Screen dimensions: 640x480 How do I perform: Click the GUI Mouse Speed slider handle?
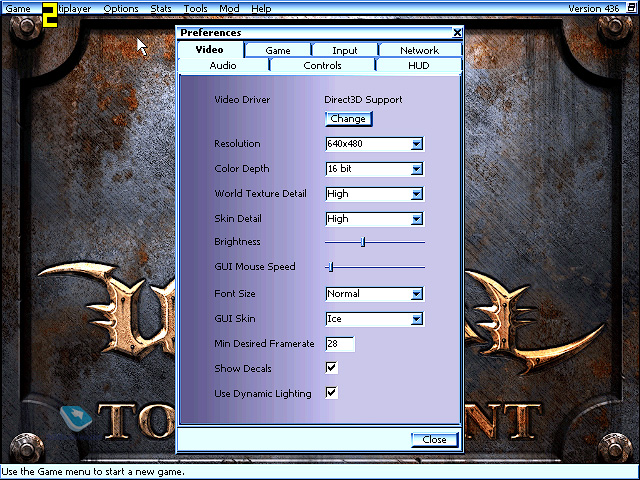[x=331, y=267]
